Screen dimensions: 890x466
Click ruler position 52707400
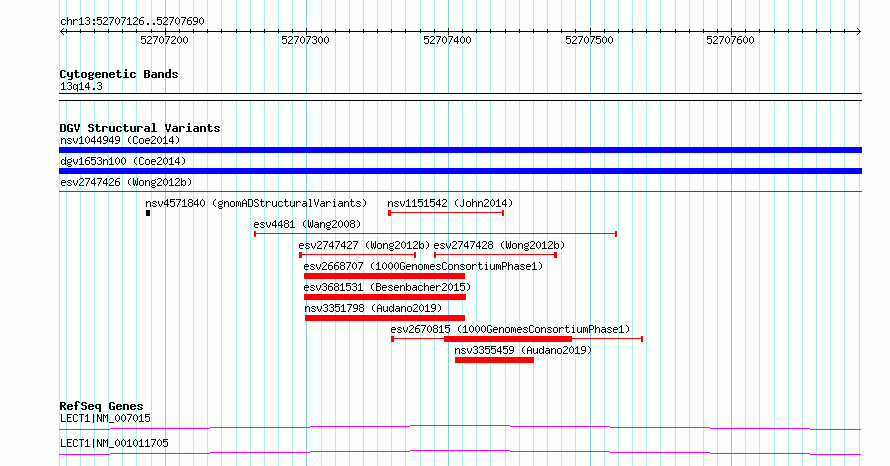point(447,40)
